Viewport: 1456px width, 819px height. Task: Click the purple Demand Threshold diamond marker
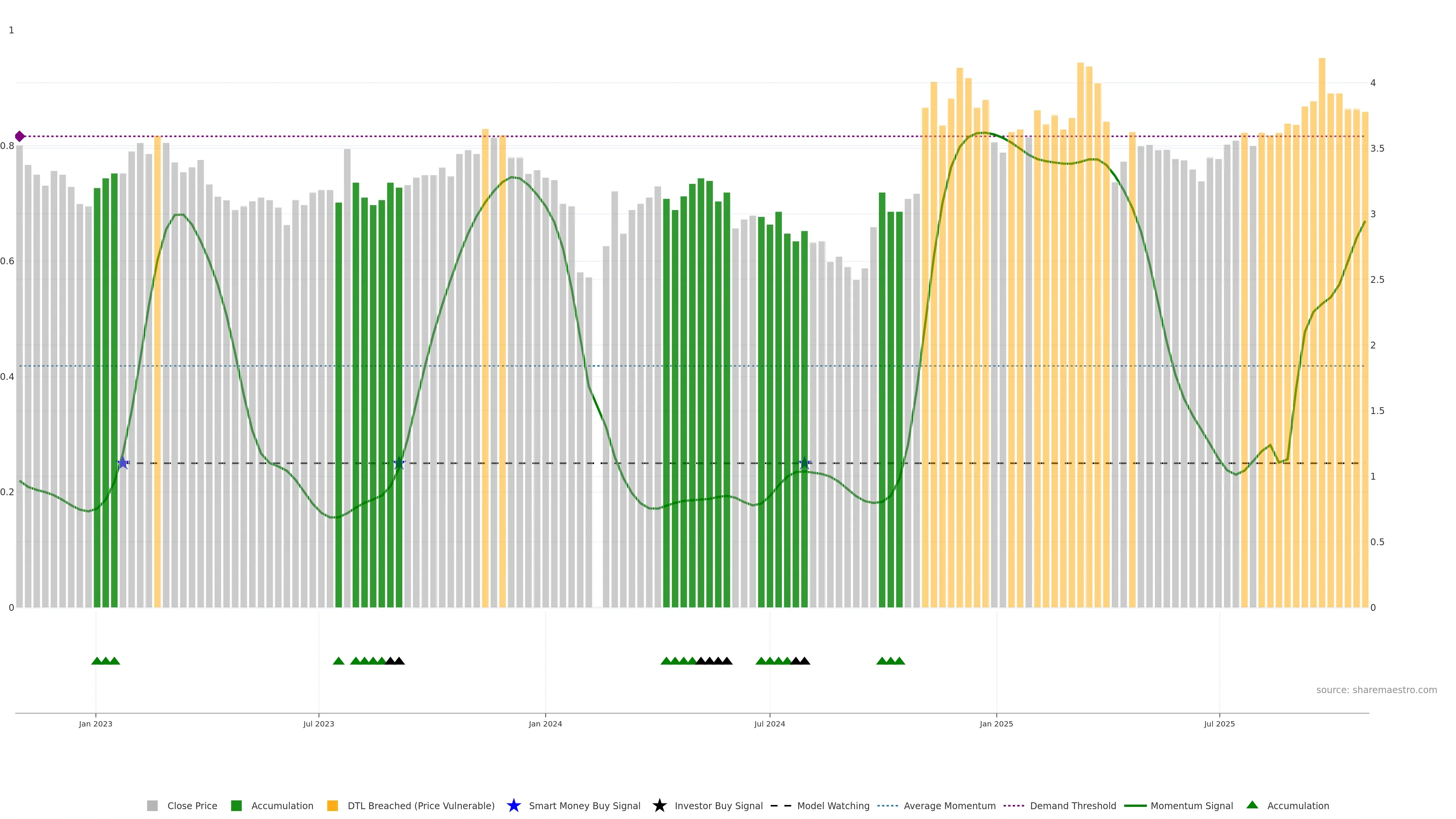(x=20, y=136)
